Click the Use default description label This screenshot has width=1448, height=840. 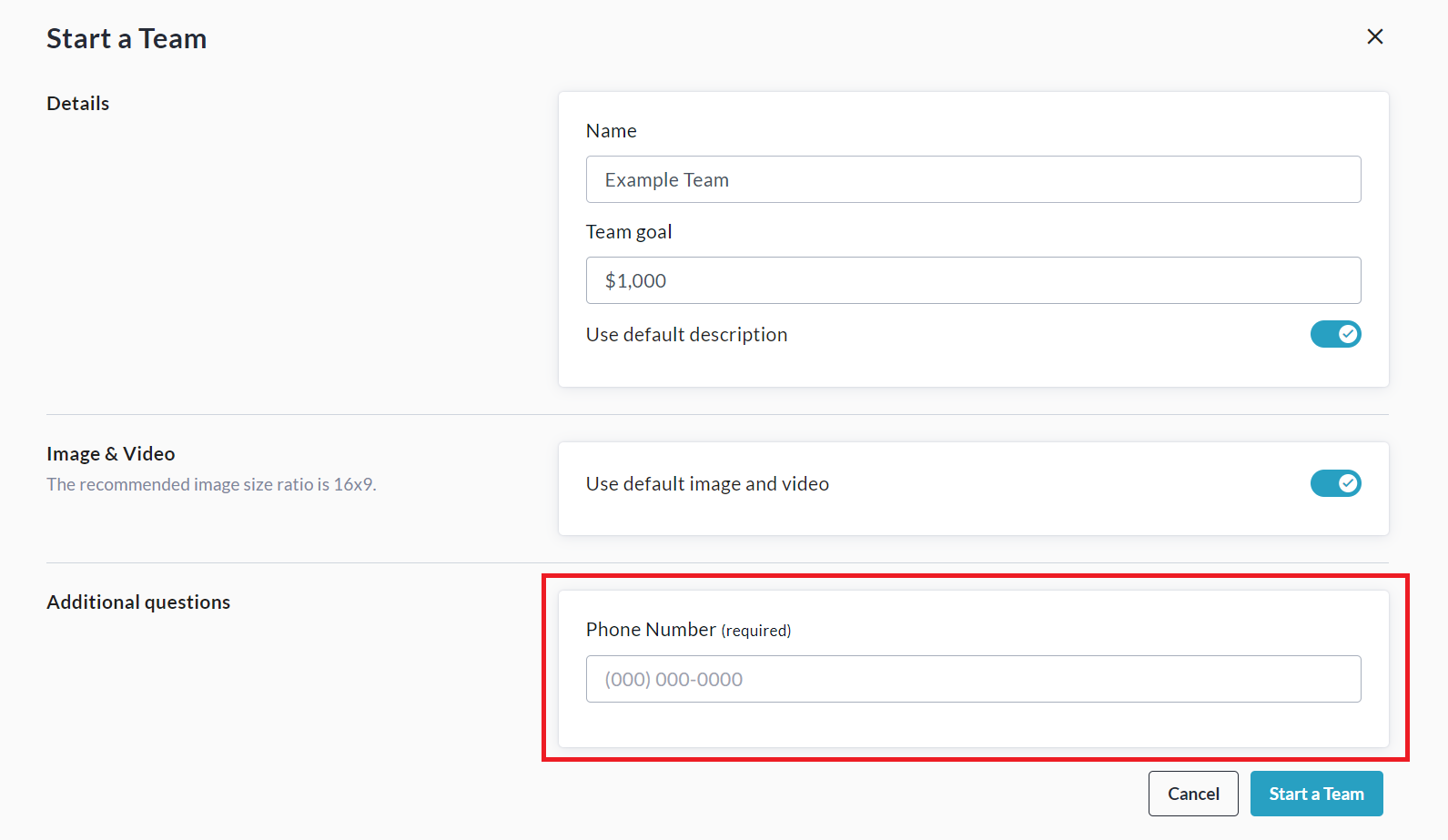coord(686,335)
